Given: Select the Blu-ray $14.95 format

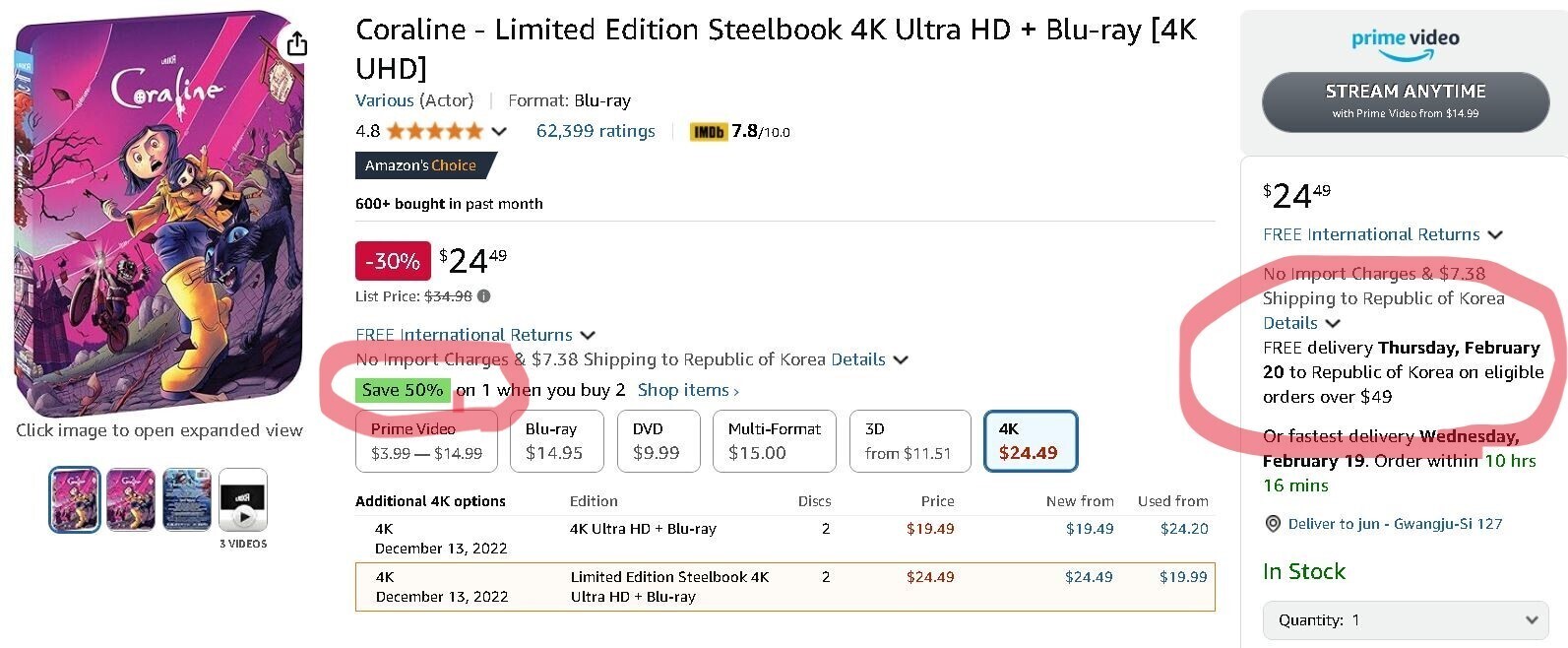Looking at the screenshot, I should tap(554, 441).
